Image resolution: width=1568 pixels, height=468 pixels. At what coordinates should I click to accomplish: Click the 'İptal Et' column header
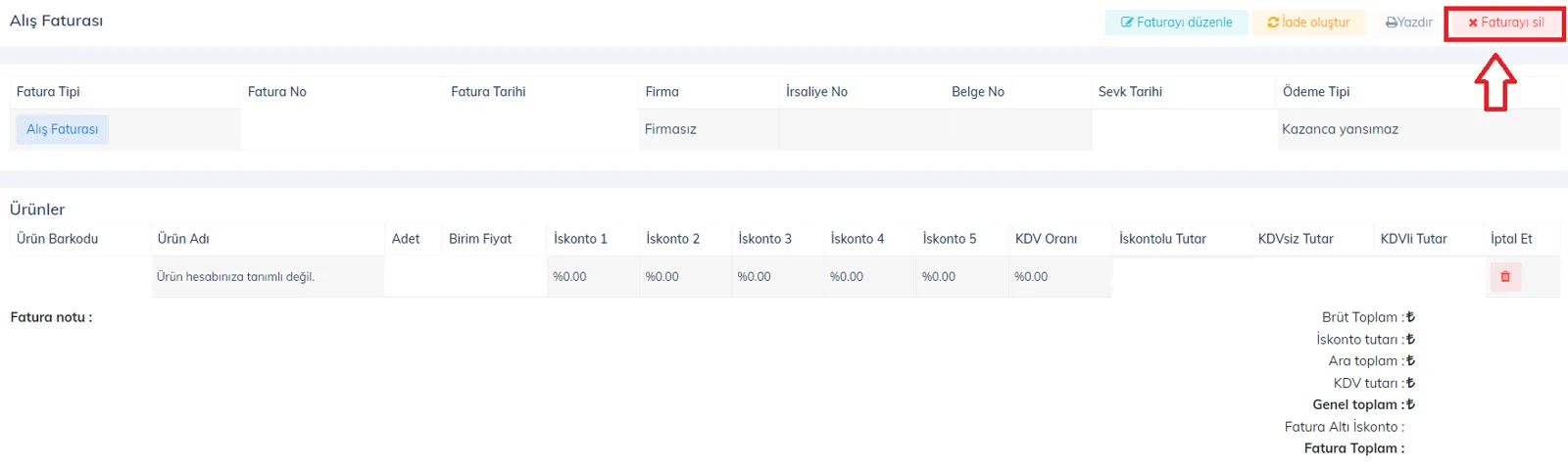(1511, 239)
